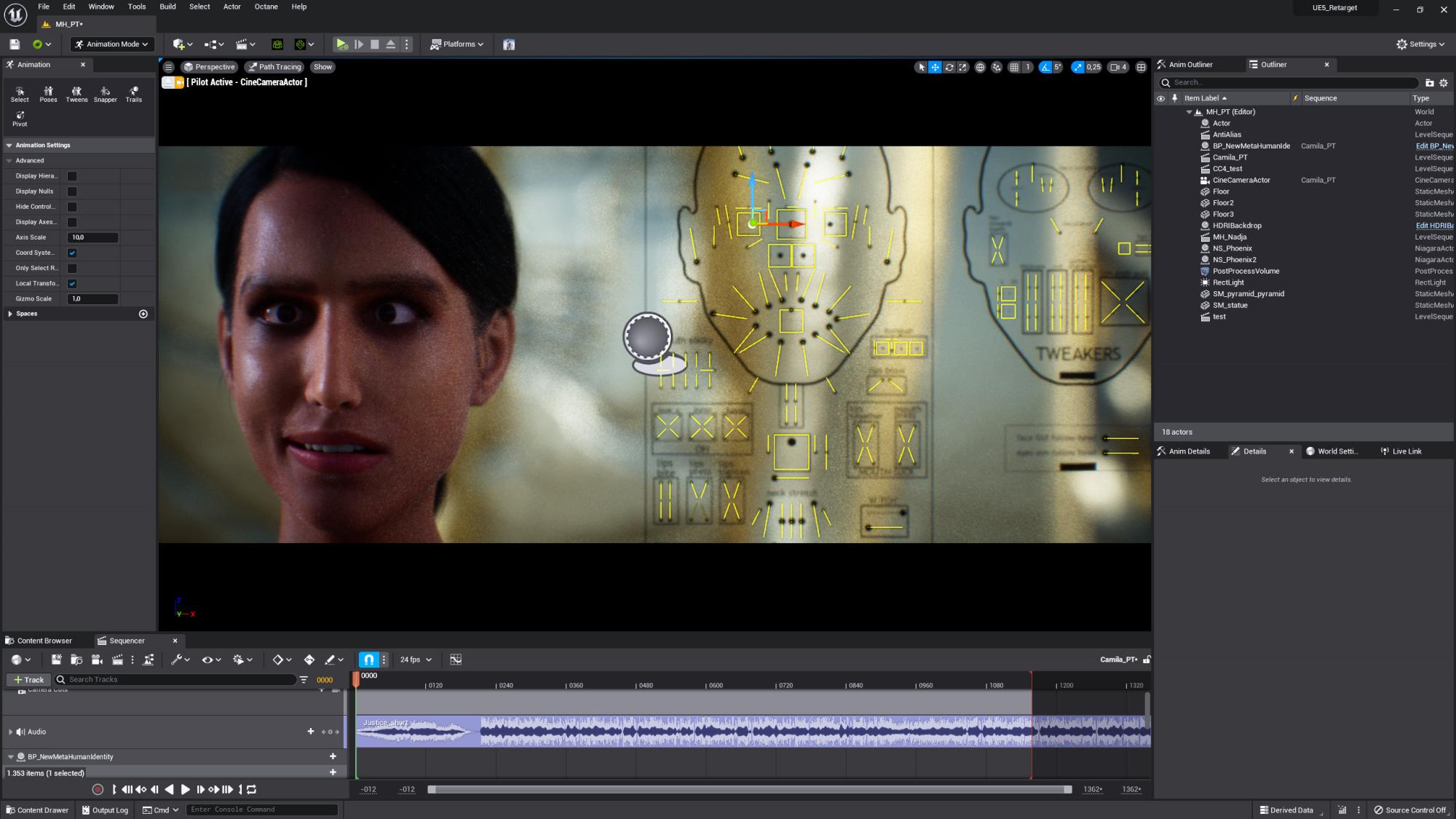Choose viewport select mode arrow
Viewport: 1456px width, 819px height.
coord(921,67)
